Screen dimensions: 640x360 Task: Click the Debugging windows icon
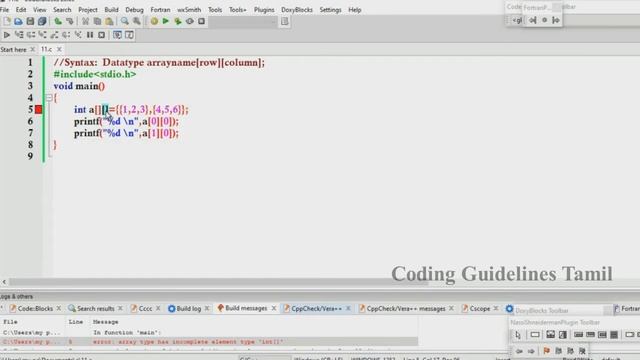pos(118,35)
